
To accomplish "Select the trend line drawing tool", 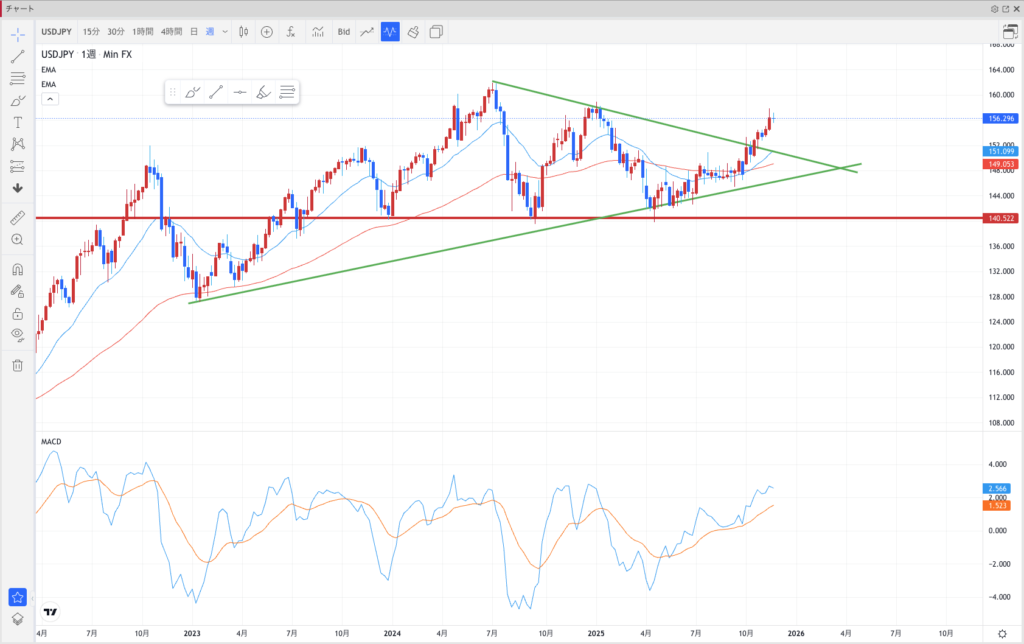I will pos(18,56).
